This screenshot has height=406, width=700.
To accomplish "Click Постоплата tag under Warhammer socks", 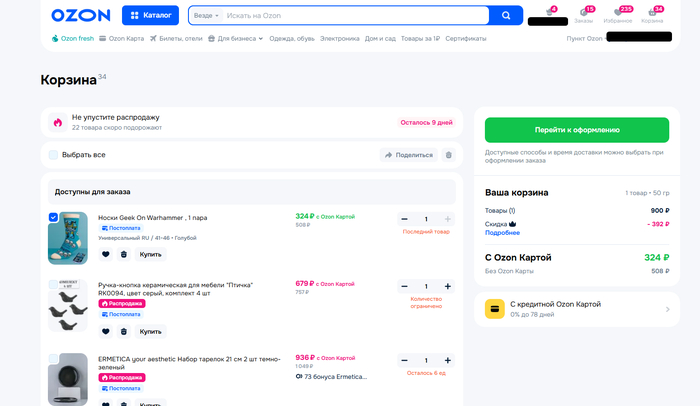I will 121,228.
